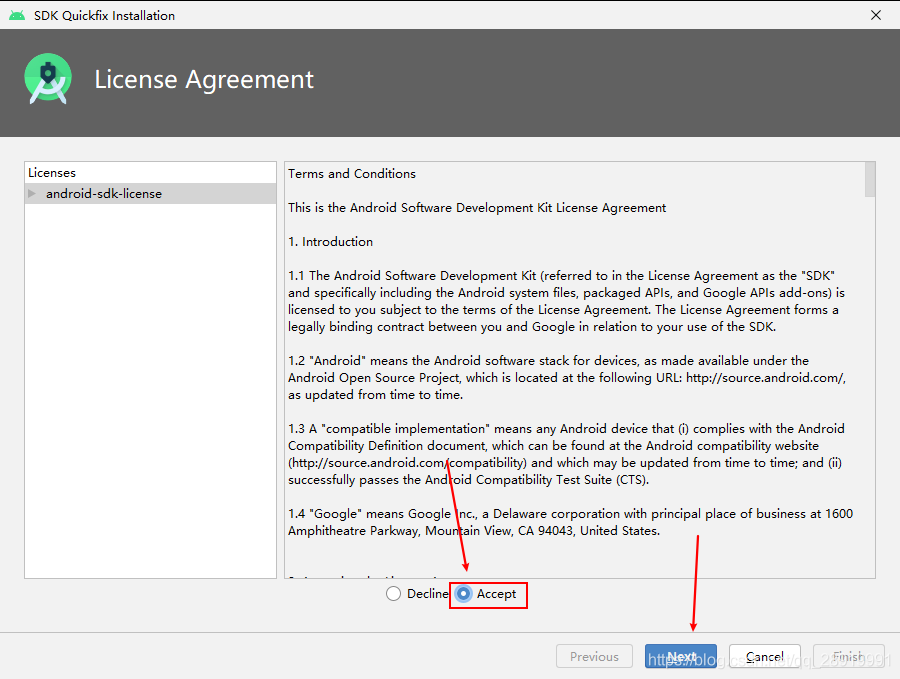
Task: Click the license text scrollbar thumb
Action: 870,179
